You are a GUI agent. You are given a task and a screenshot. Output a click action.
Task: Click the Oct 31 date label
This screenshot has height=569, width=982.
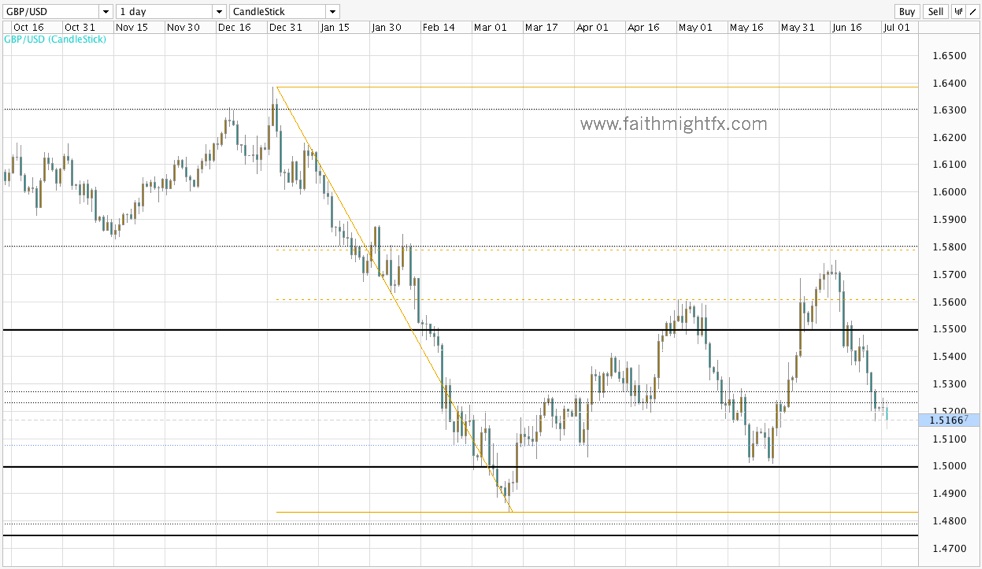(80, 28)
